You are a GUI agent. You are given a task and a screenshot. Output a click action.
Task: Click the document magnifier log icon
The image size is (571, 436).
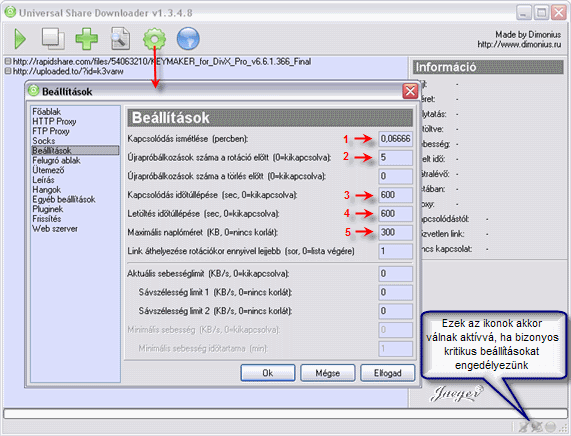pyautogui.click(x=120, y=39)
